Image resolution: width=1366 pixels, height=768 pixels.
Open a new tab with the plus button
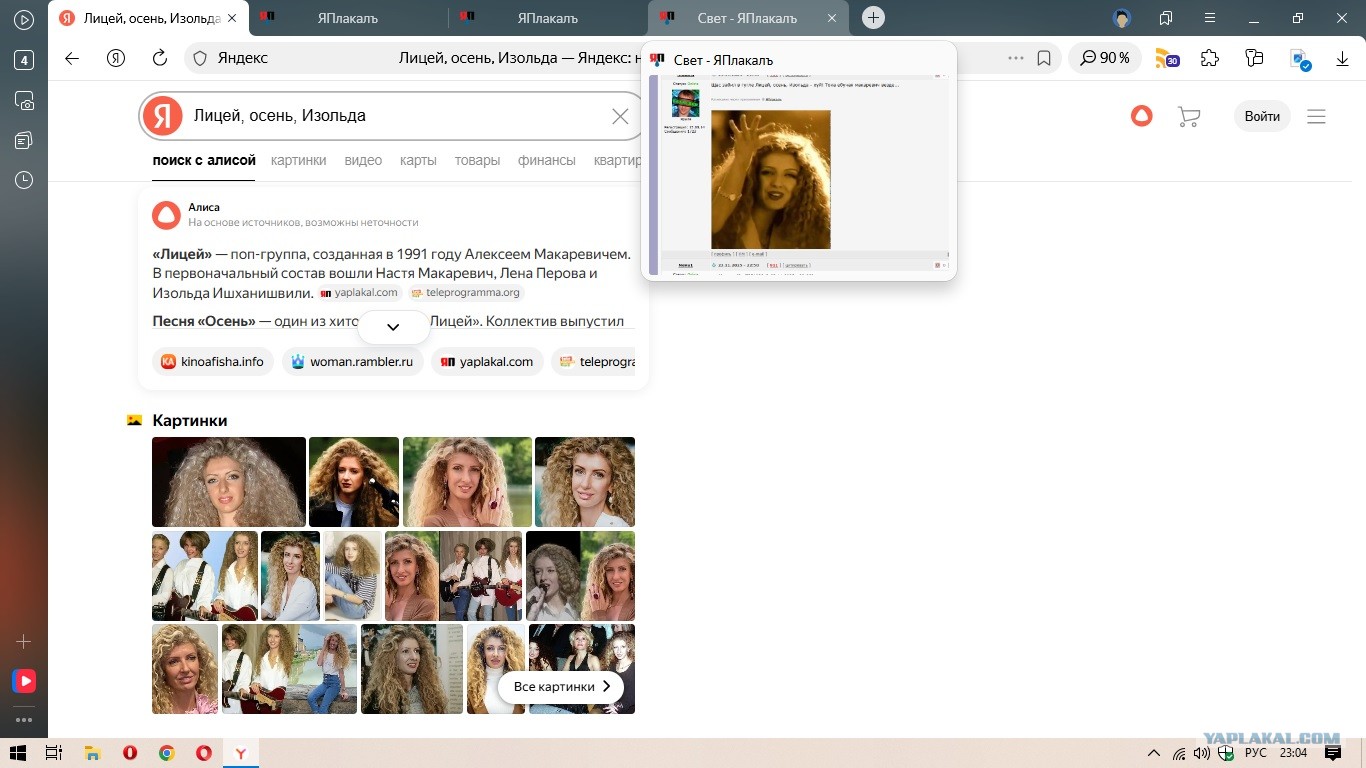pyautogui.click(x=873, y=18)
